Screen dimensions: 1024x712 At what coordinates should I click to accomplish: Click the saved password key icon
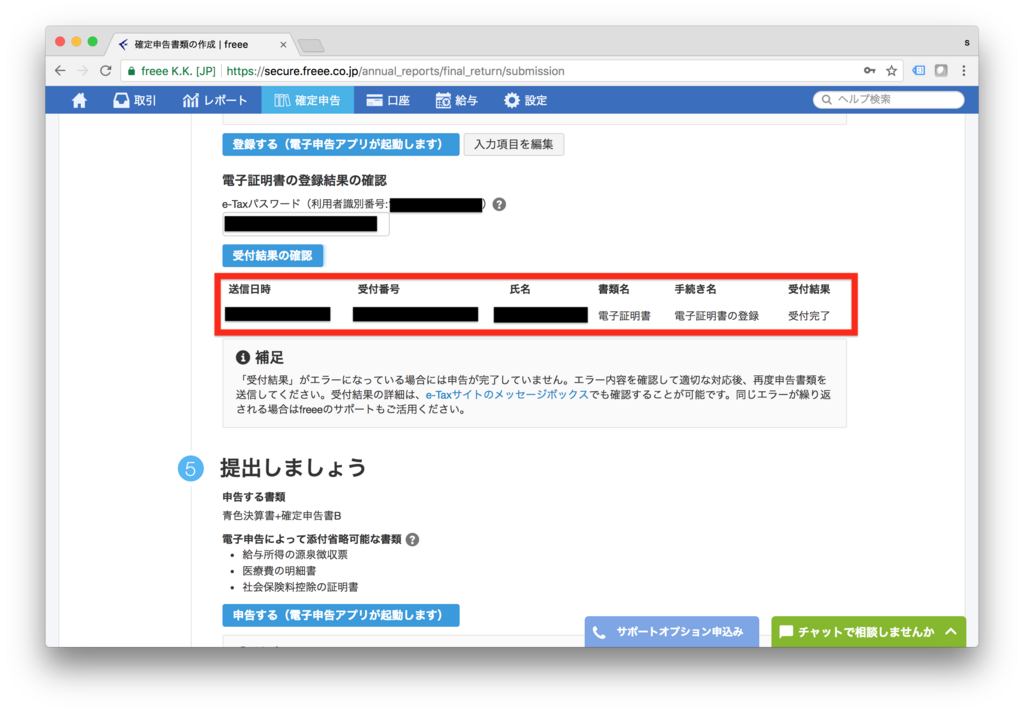(869, 71)
